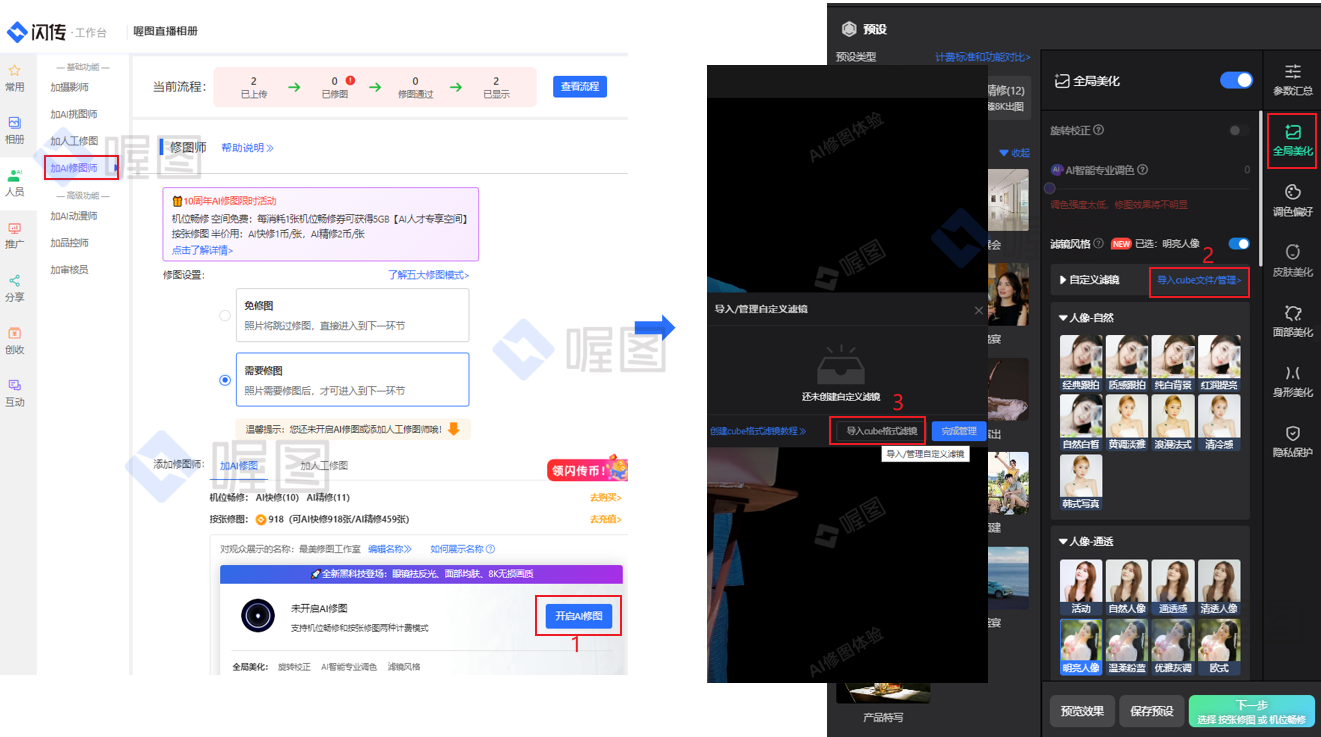This screenshot has width=1321, height=737.
Task: Click the 闪传 logo
Action: tap(37, 32)
